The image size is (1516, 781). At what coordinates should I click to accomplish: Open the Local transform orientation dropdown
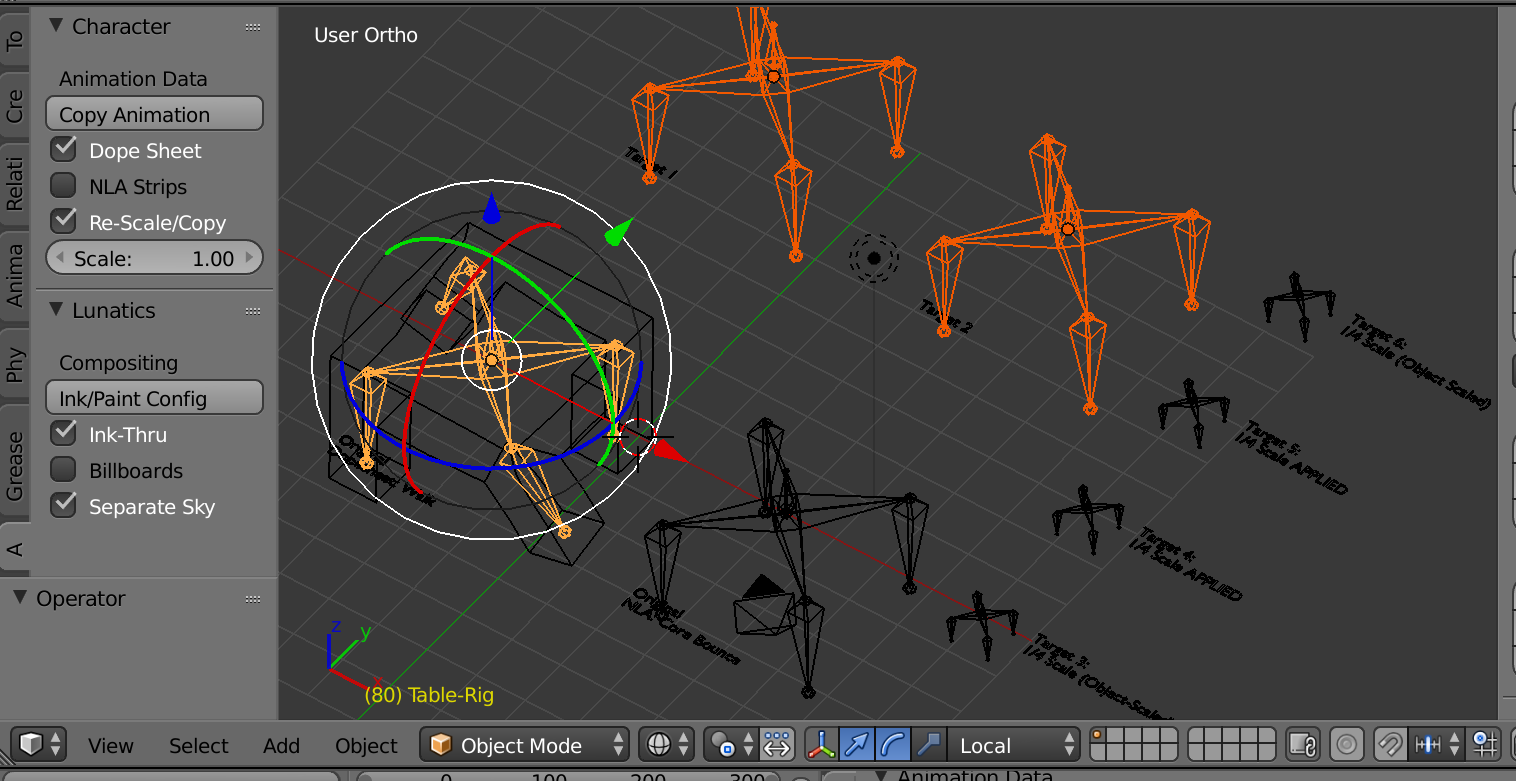(x=1012, y=745)
